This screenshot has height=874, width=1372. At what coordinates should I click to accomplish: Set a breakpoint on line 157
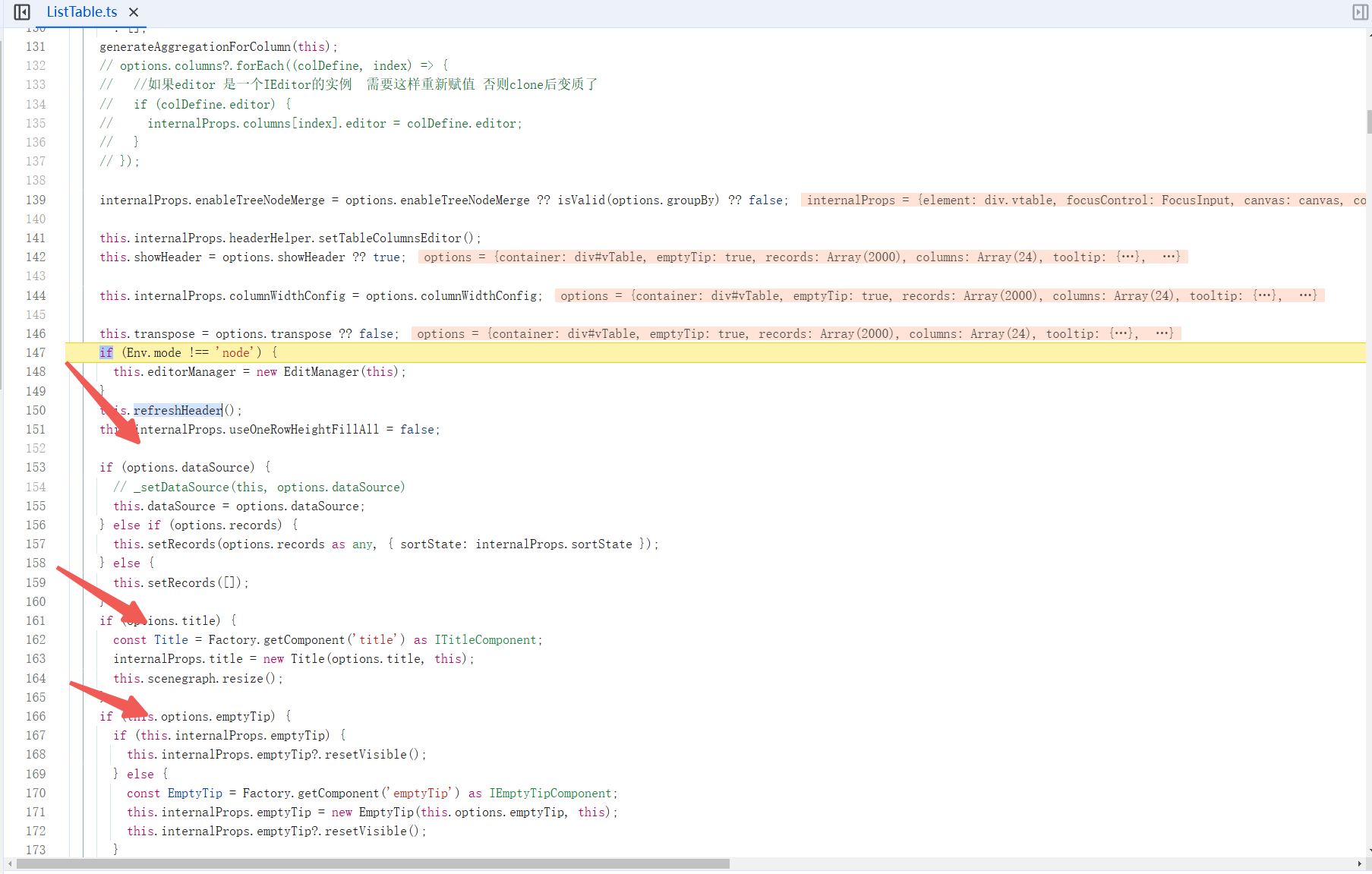36,544
